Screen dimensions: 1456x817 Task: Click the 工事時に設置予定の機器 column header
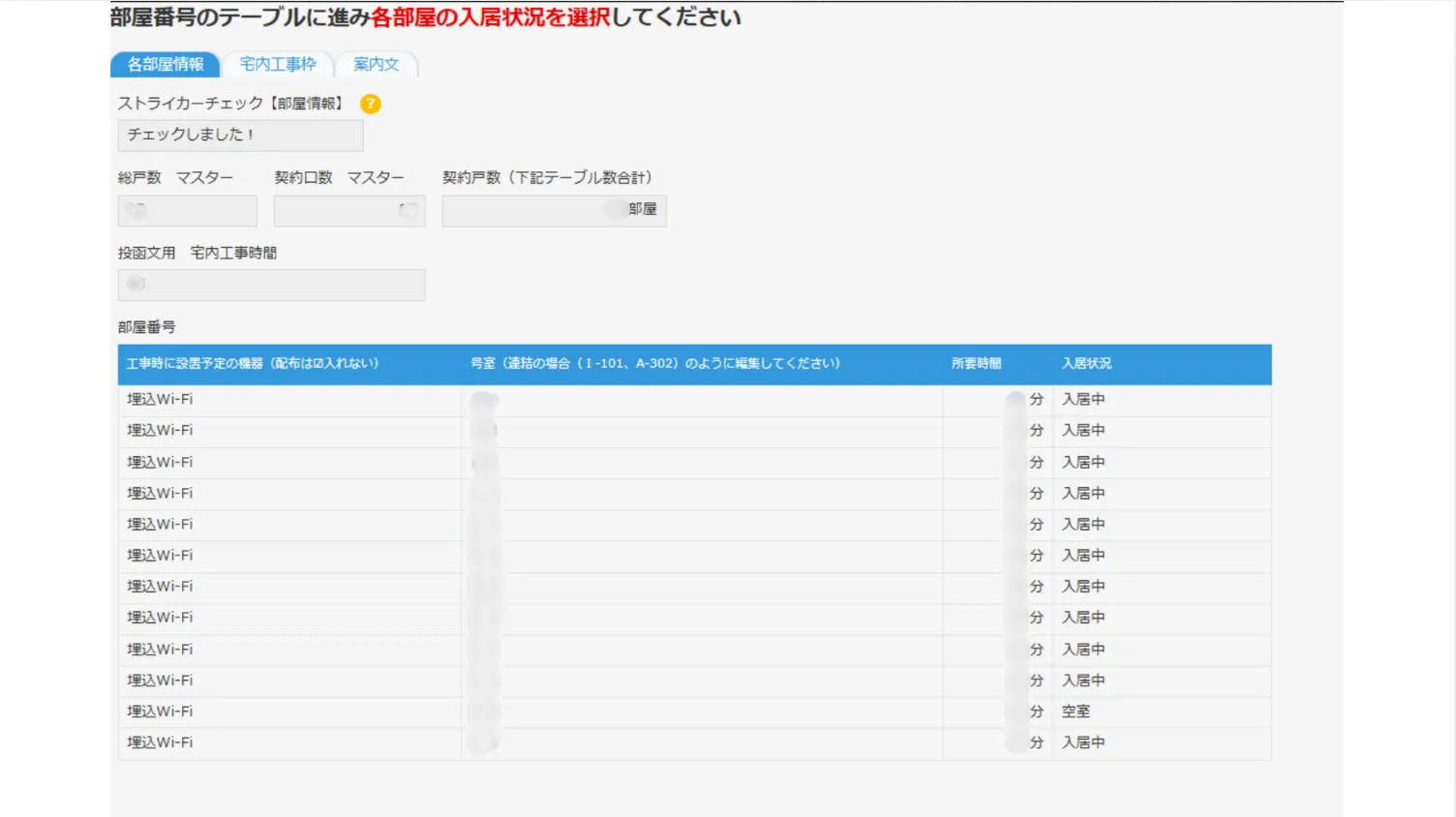[x=253, y=364]
